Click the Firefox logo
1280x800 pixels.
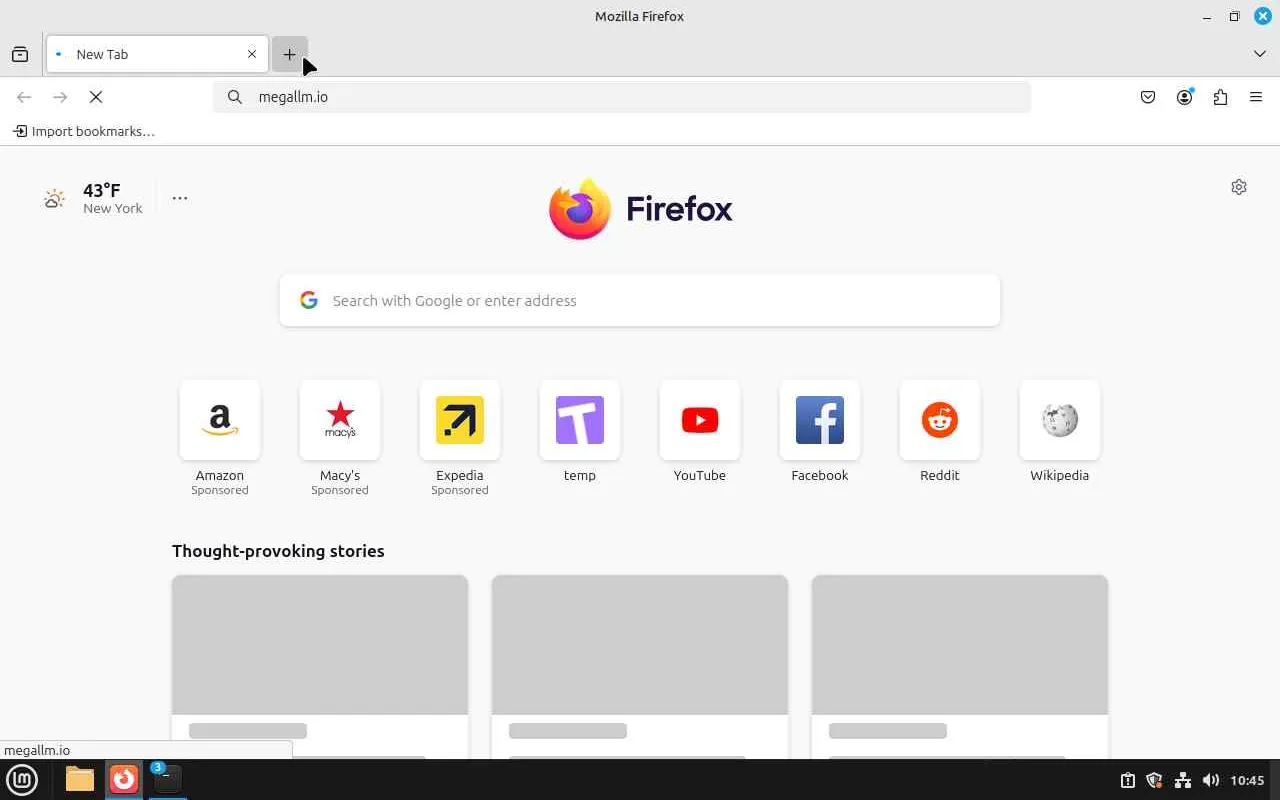(x=640, y=209)
